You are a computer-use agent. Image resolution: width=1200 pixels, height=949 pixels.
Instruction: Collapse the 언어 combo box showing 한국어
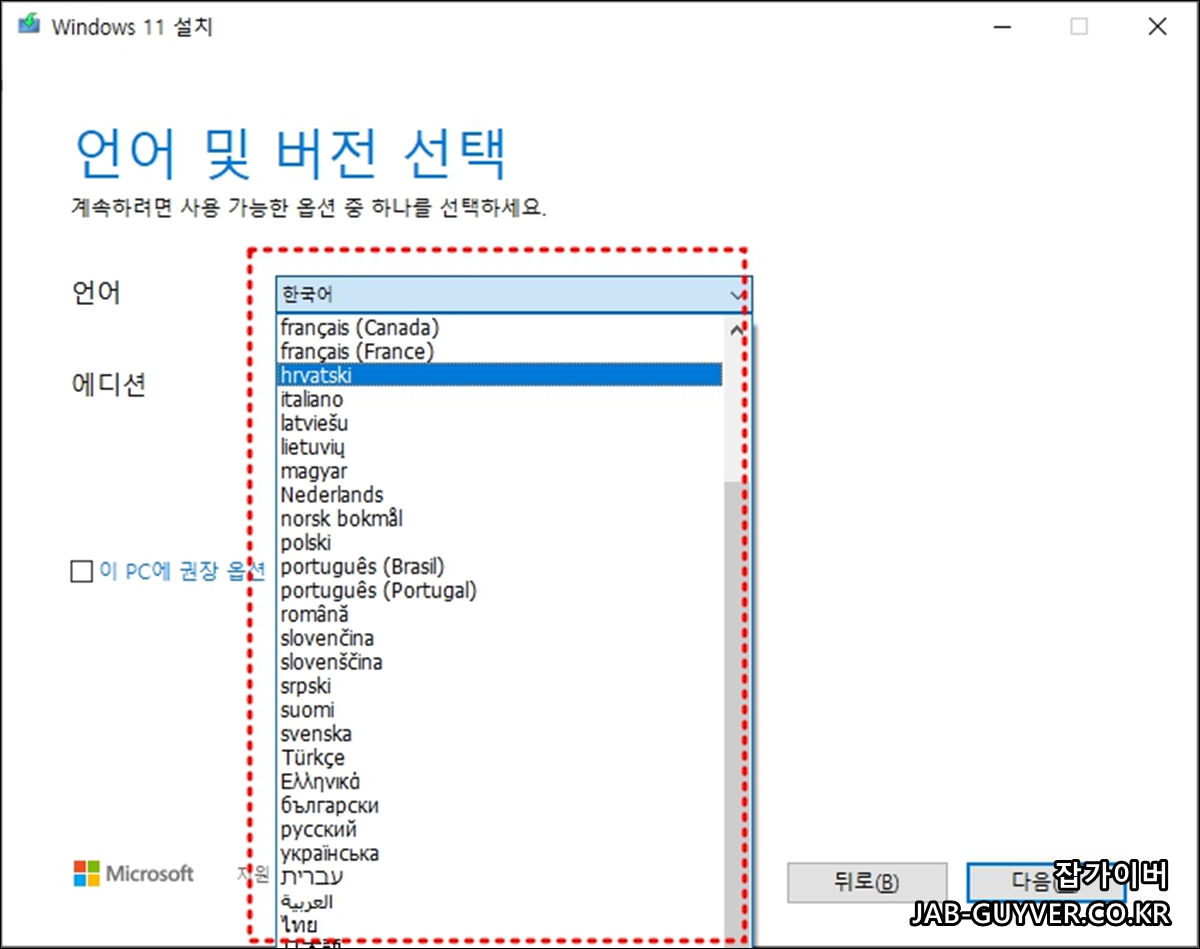coord(514,295)
